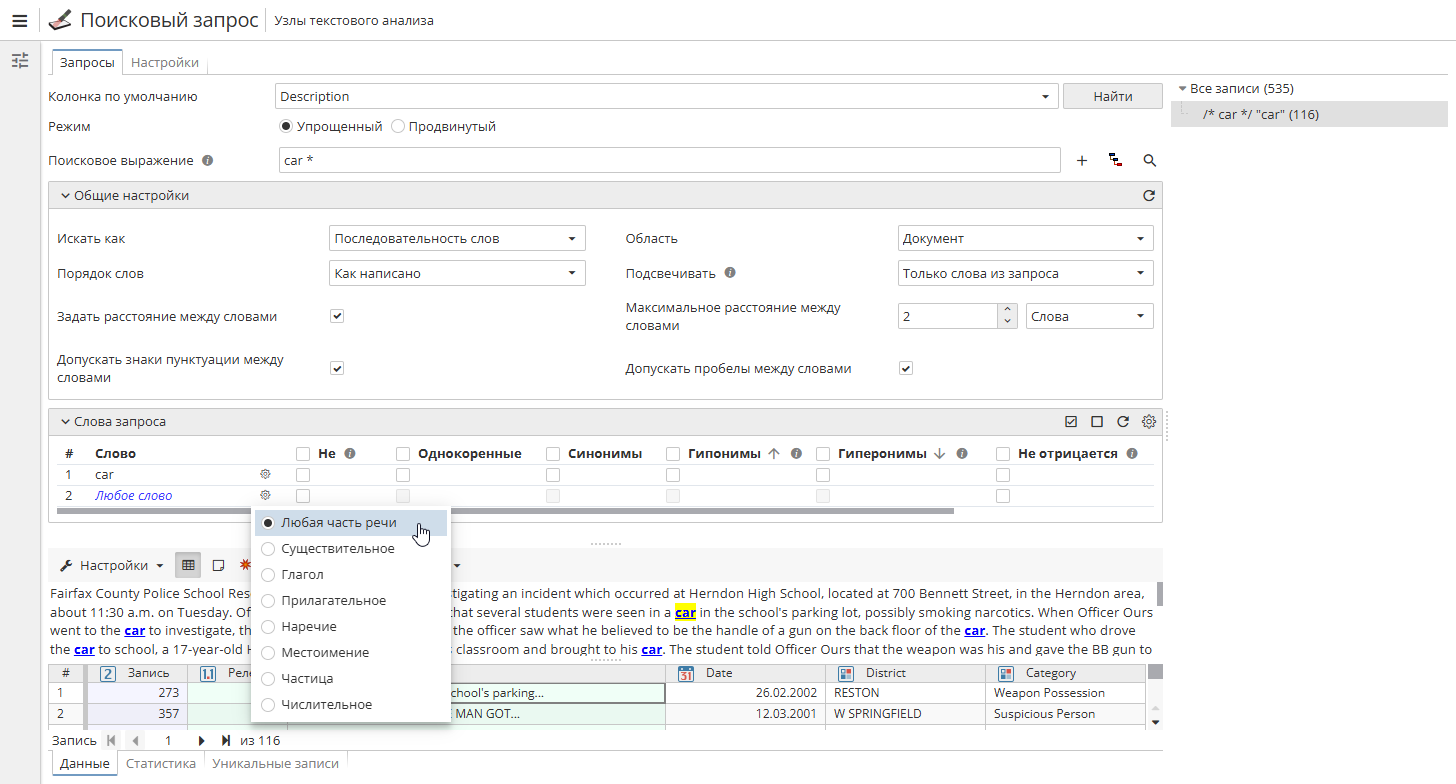Switch to Данные tab
Image resolution: width=1456 pixels, height=784 pixels.
84,763
